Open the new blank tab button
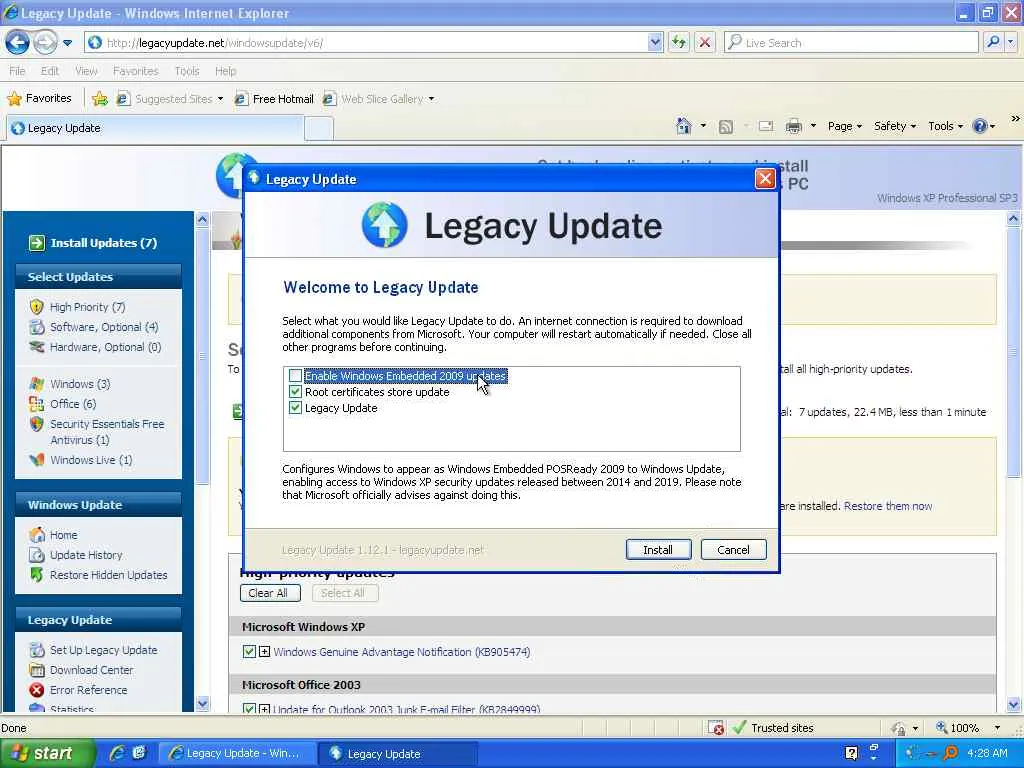Screen dimensions: 1024x768 point(319,128)
